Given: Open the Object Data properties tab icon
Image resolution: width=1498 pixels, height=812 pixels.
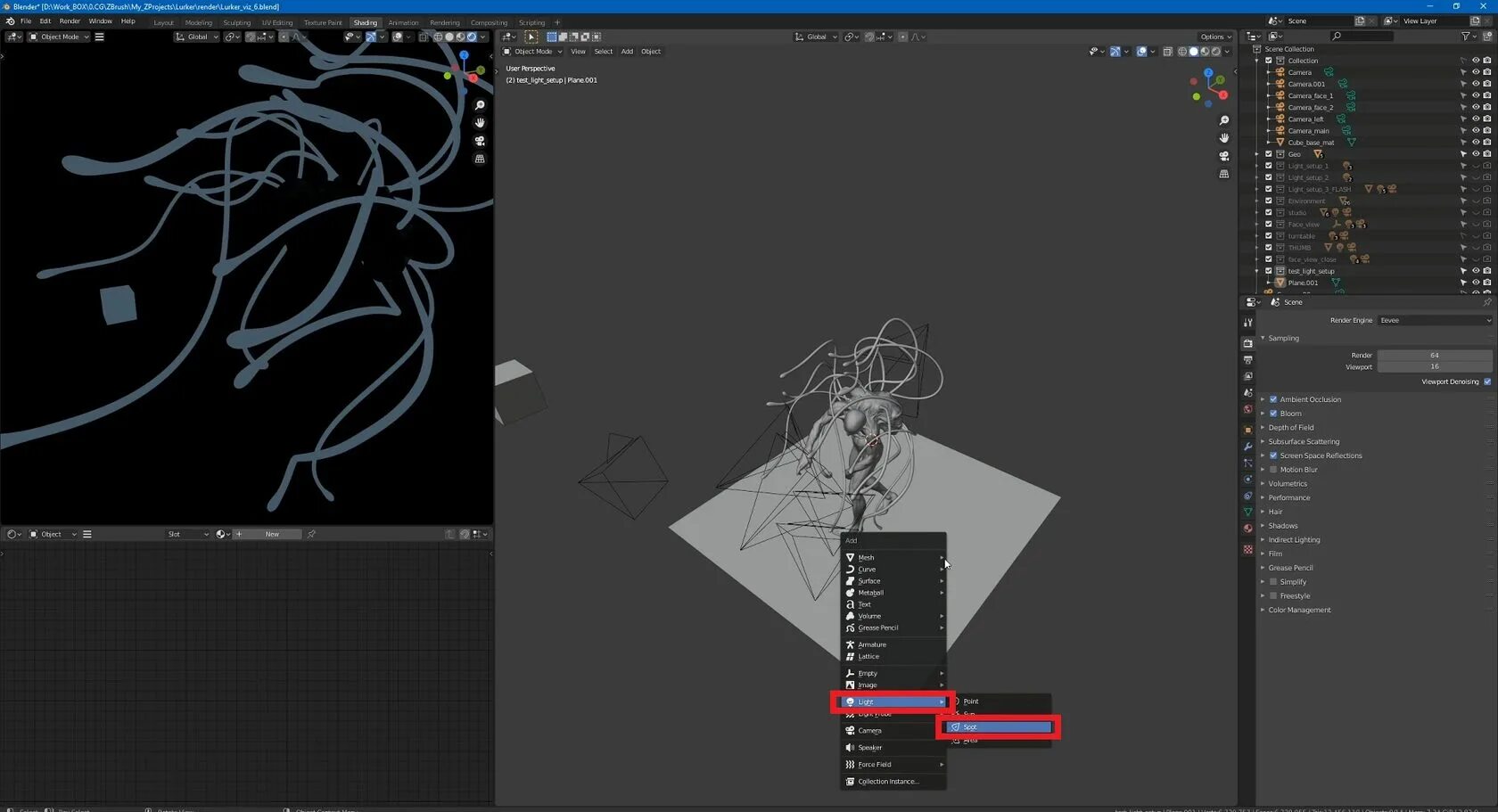Looking at the screenshot, I should coord(1248,513).
